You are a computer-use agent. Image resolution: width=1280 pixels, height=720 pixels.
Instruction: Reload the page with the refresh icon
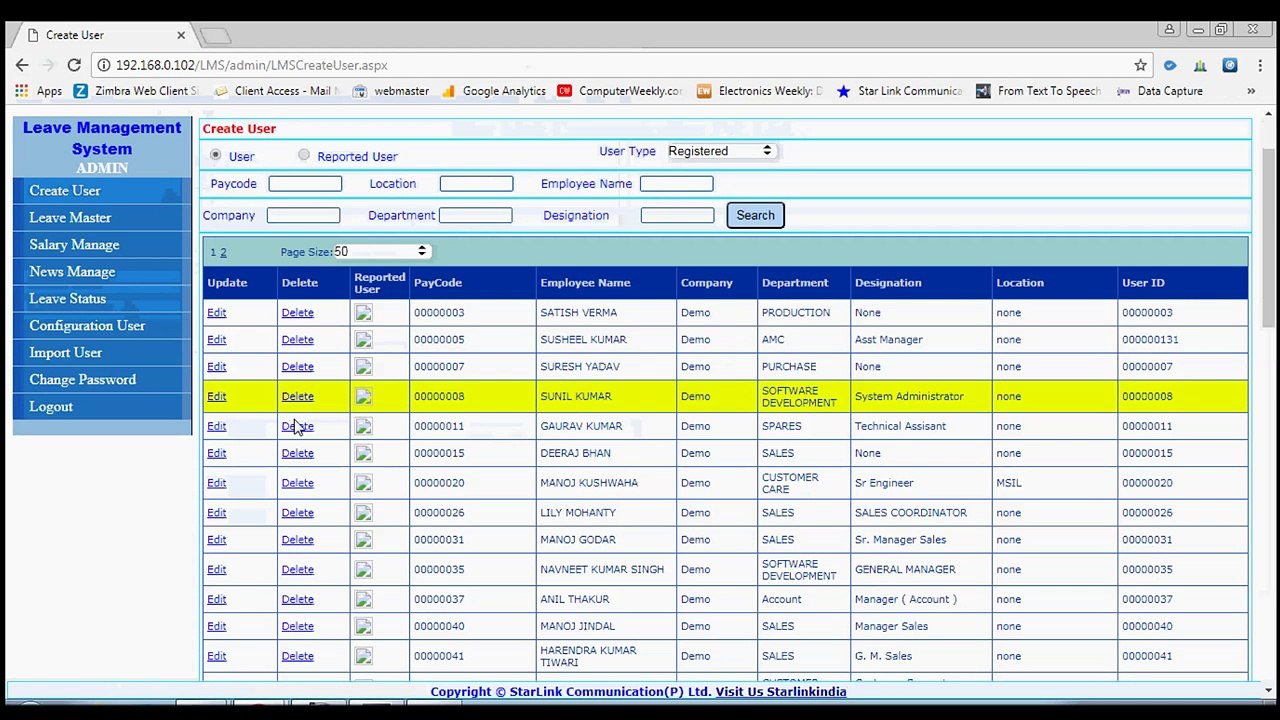[74, 65]
